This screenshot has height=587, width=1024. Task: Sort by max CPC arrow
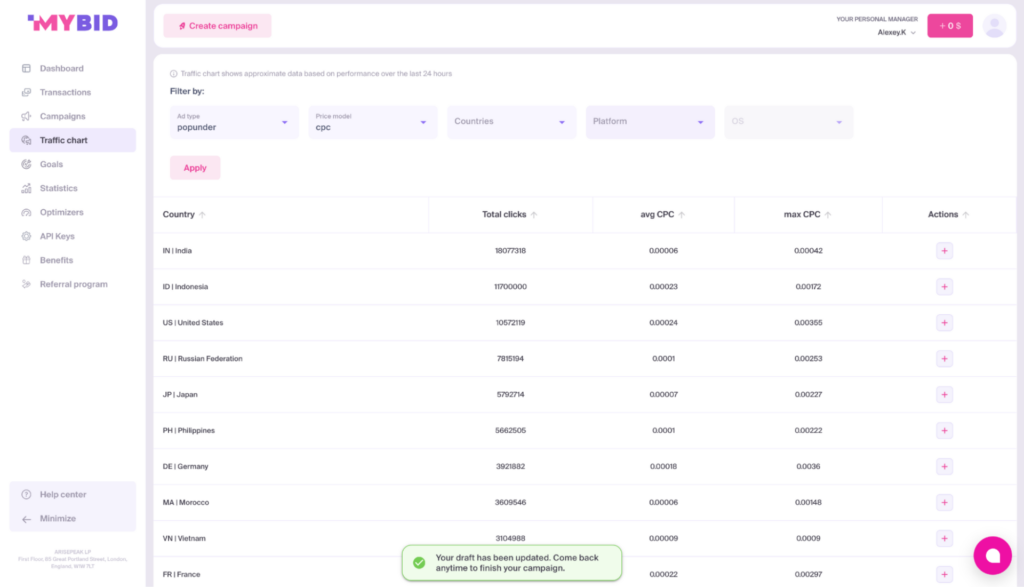828,215
